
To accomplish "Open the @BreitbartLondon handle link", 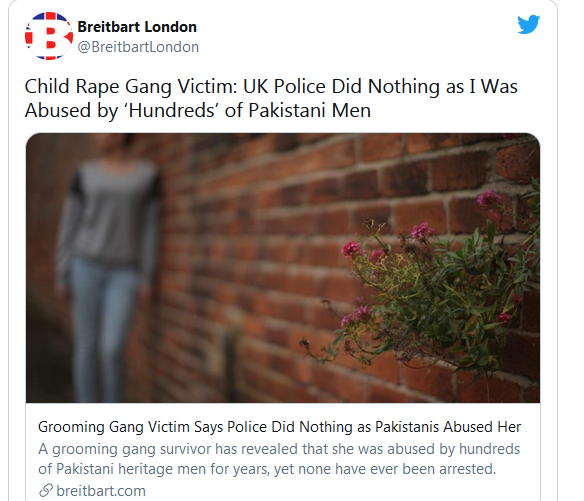I will tap(138, 47).
